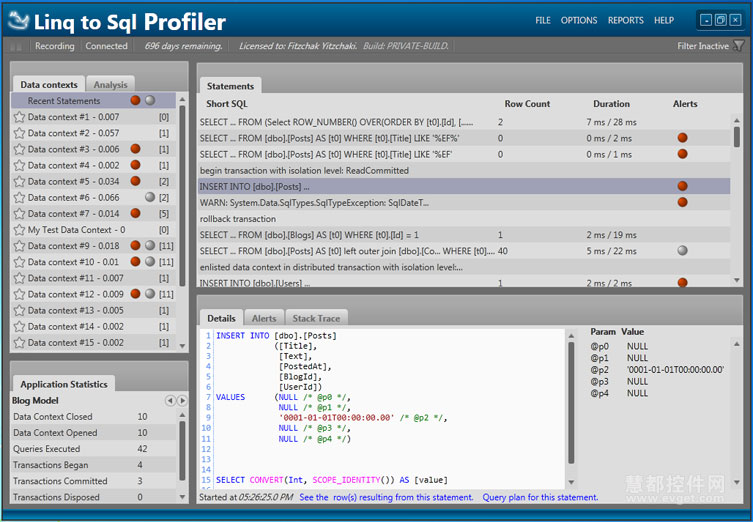This screenshot has height=522, width=753.
Task: Select the Application Statistics tab
Action: 64,384
